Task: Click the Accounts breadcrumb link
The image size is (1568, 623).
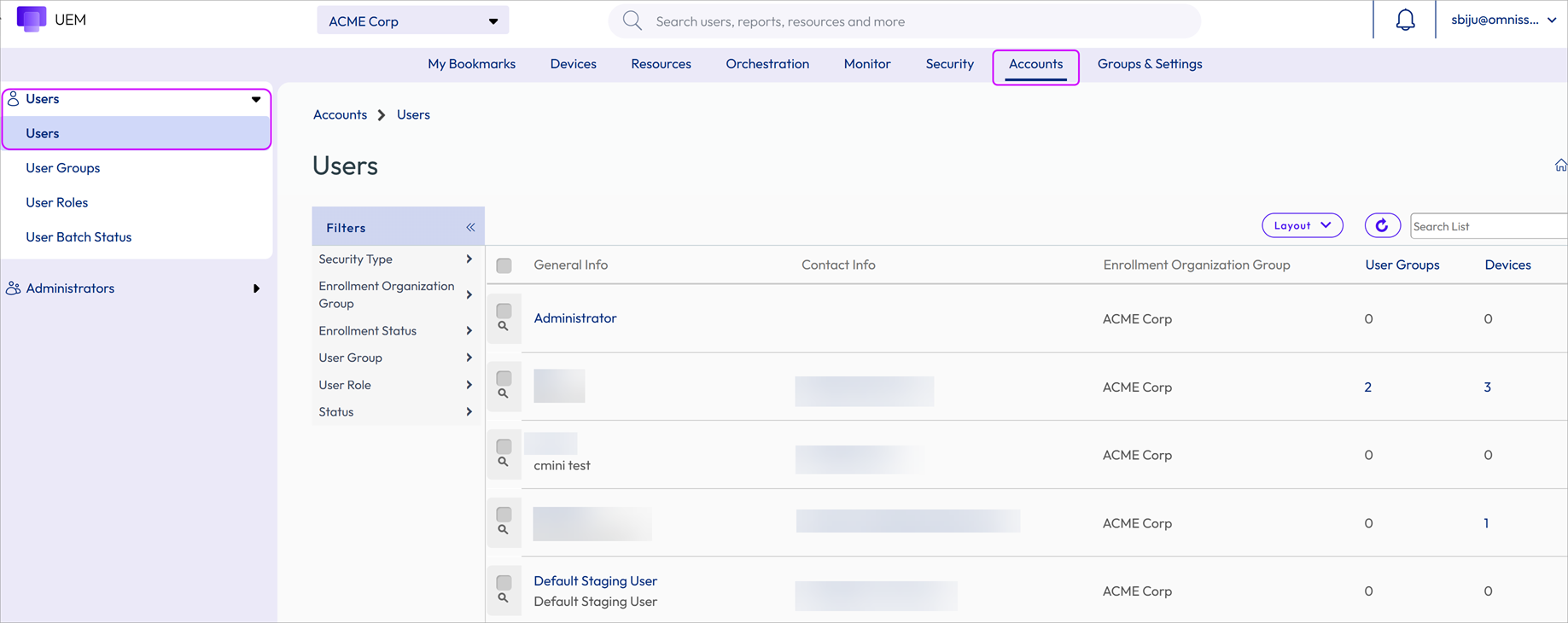Action: (340, 114)
